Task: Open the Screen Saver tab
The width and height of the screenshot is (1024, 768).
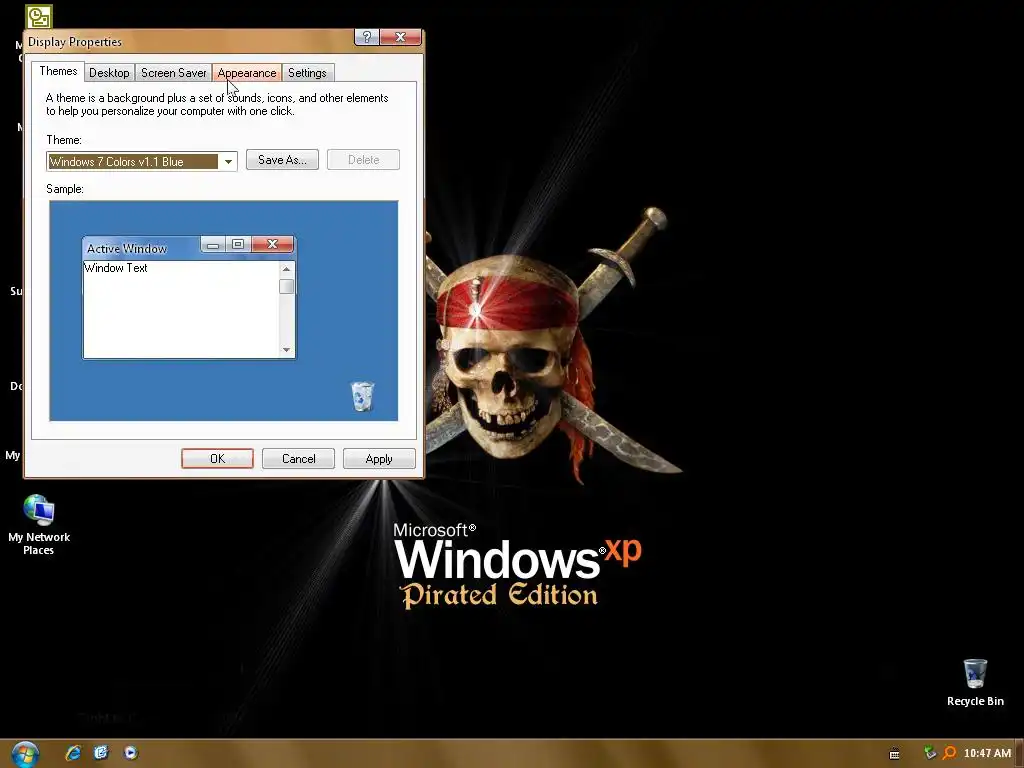Action: (x=174, y=72)
